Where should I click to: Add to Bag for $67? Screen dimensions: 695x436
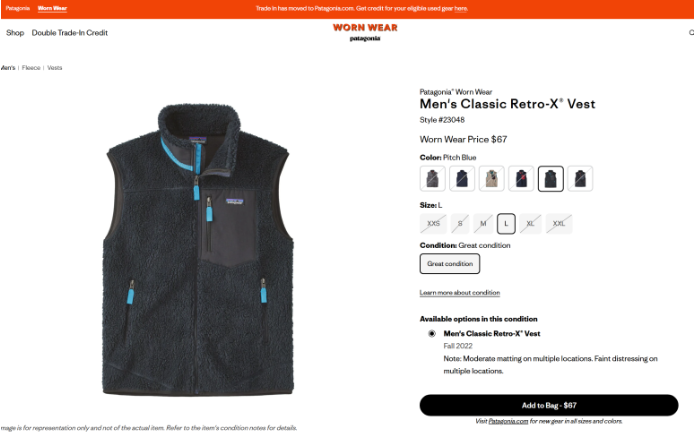[549, 405]
